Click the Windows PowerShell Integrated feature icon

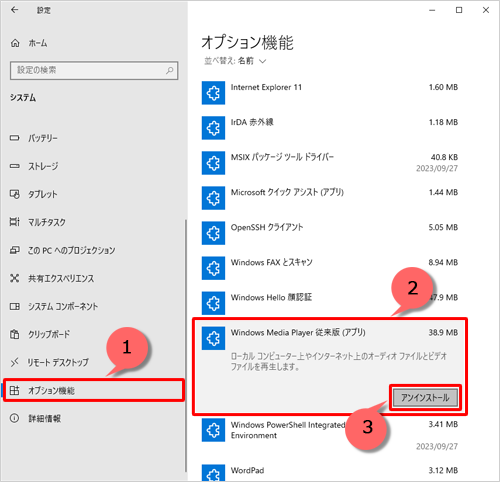pos(213,430)
